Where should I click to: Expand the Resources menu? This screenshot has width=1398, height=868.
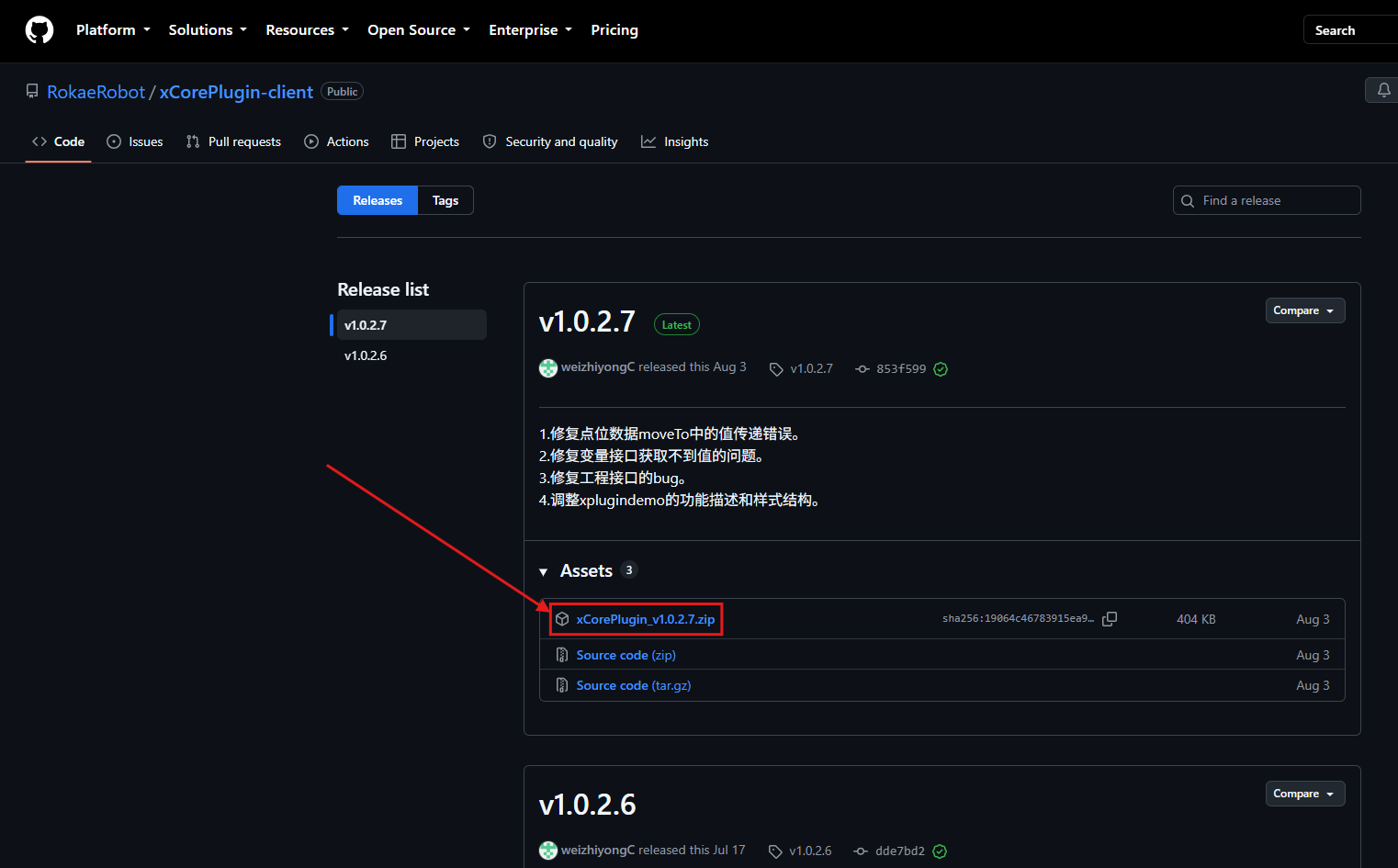coord(307,29)
